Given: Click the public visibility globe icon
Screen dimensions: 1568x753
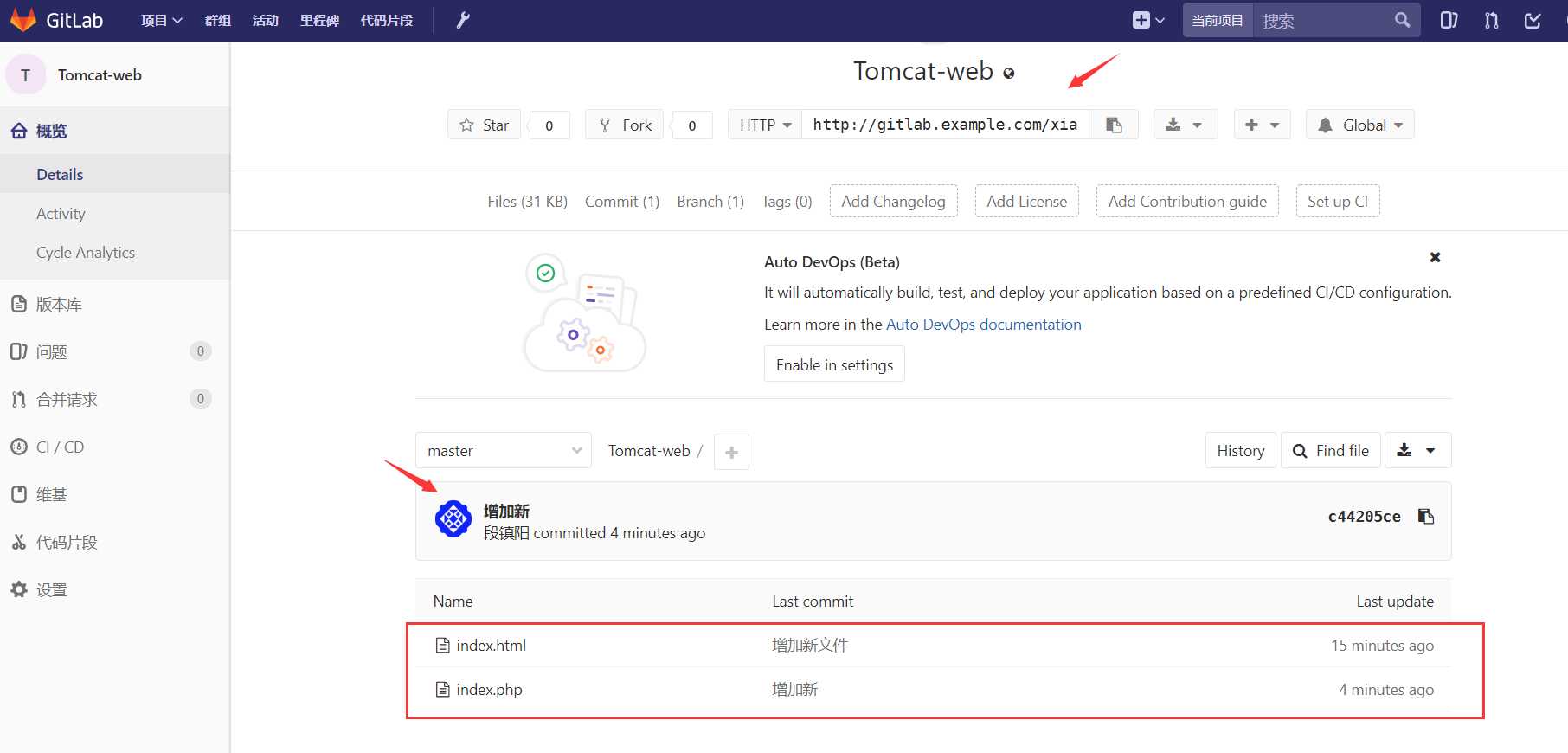Looking at the screenshot, I should [1009, 74].
